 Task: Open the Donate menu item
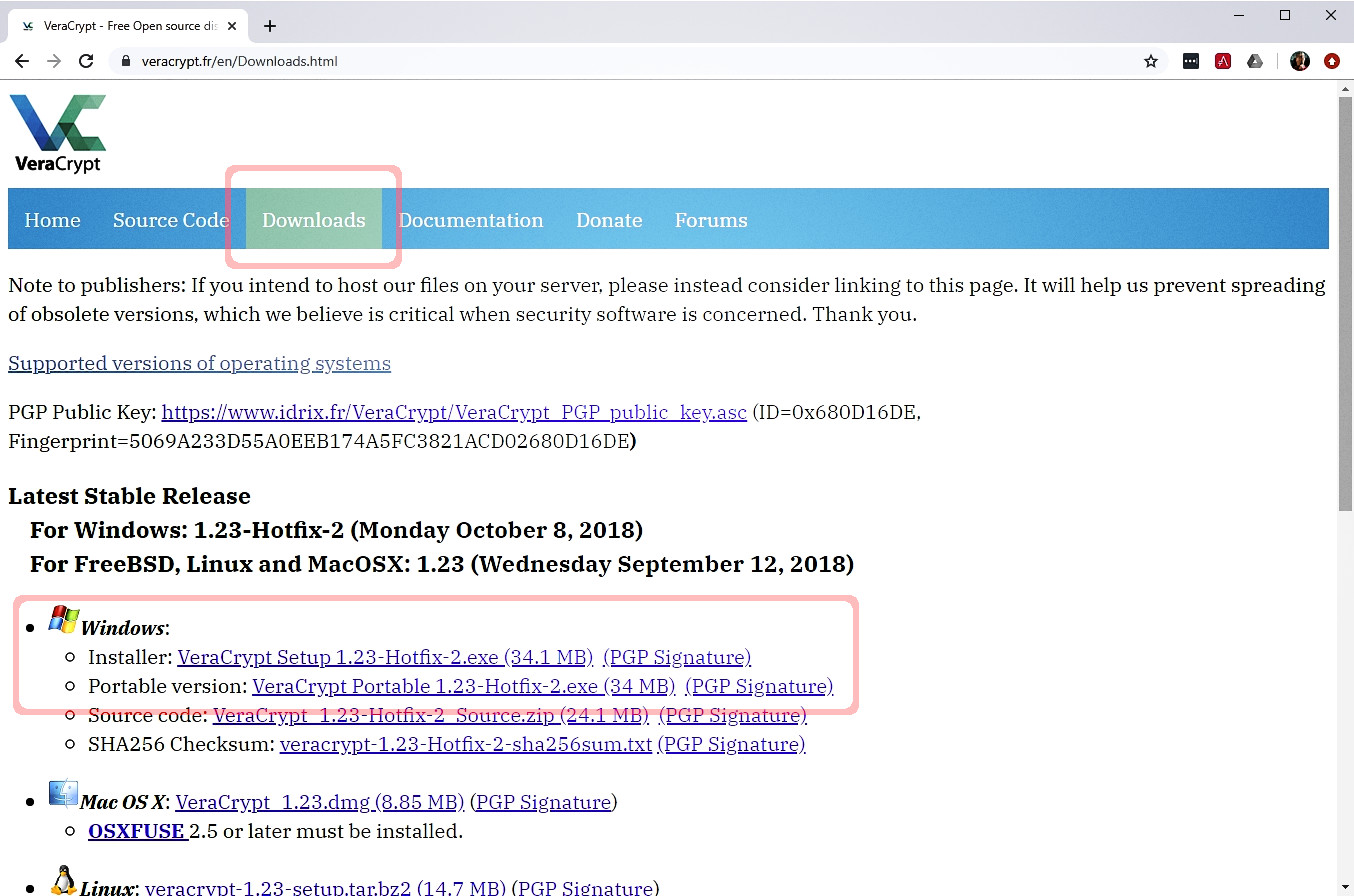click(609, 220)
